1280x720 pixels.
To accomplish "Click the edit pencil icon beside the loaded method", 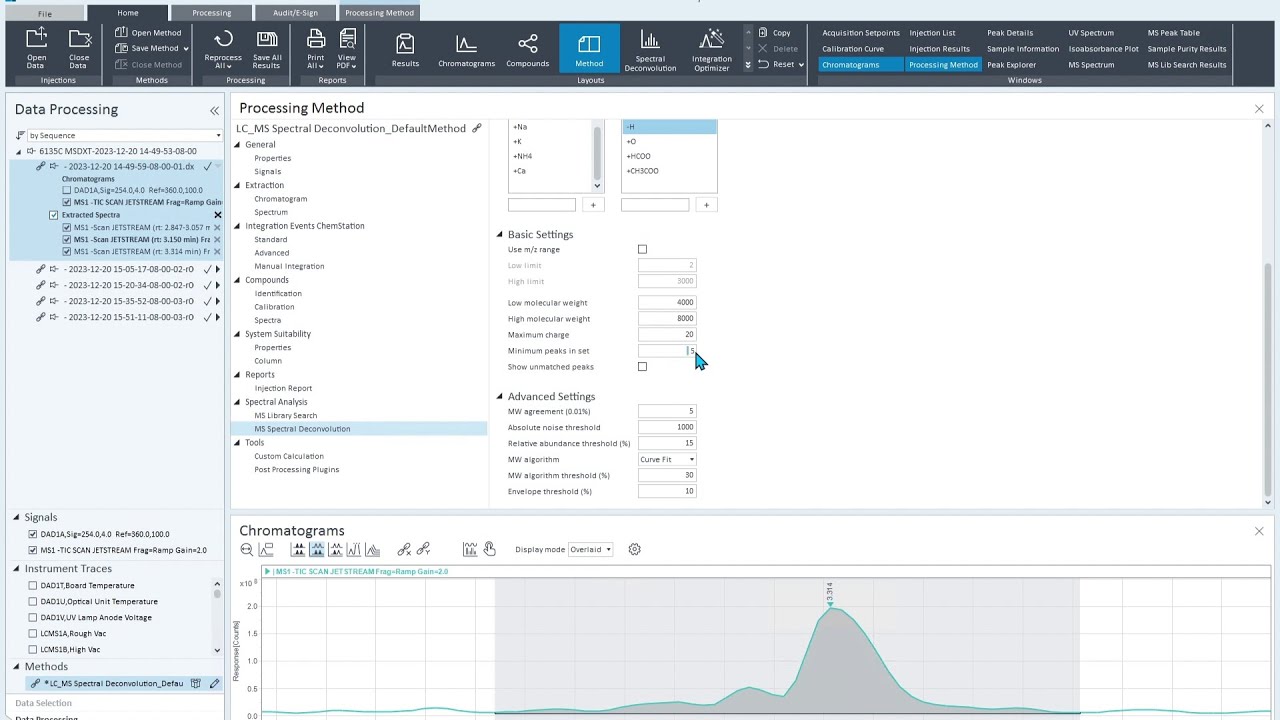I will click(x=214, y=683).
